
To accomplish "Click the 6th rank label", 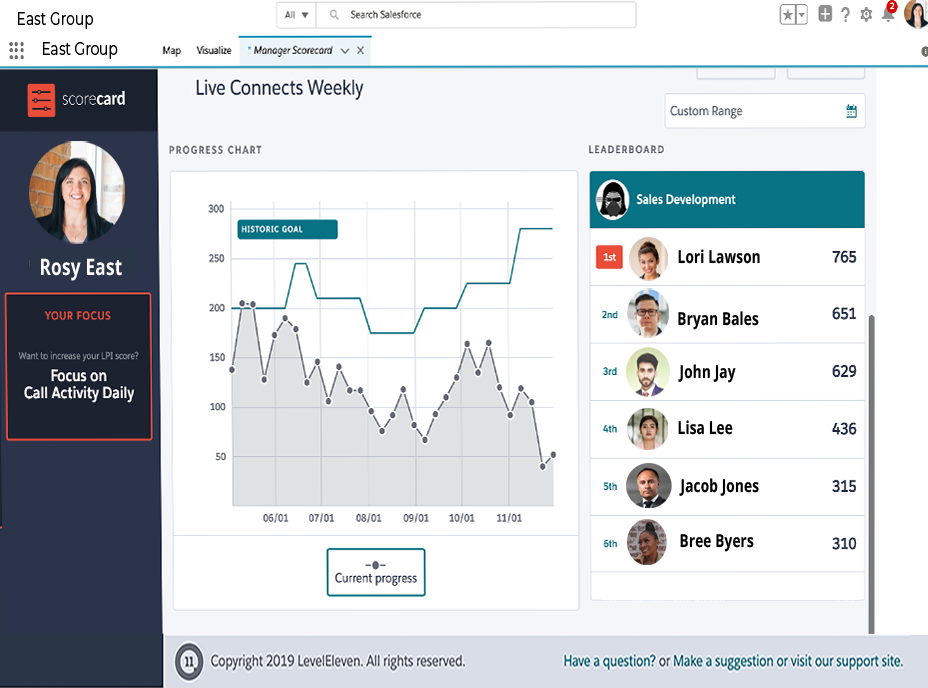I will 610,544.
